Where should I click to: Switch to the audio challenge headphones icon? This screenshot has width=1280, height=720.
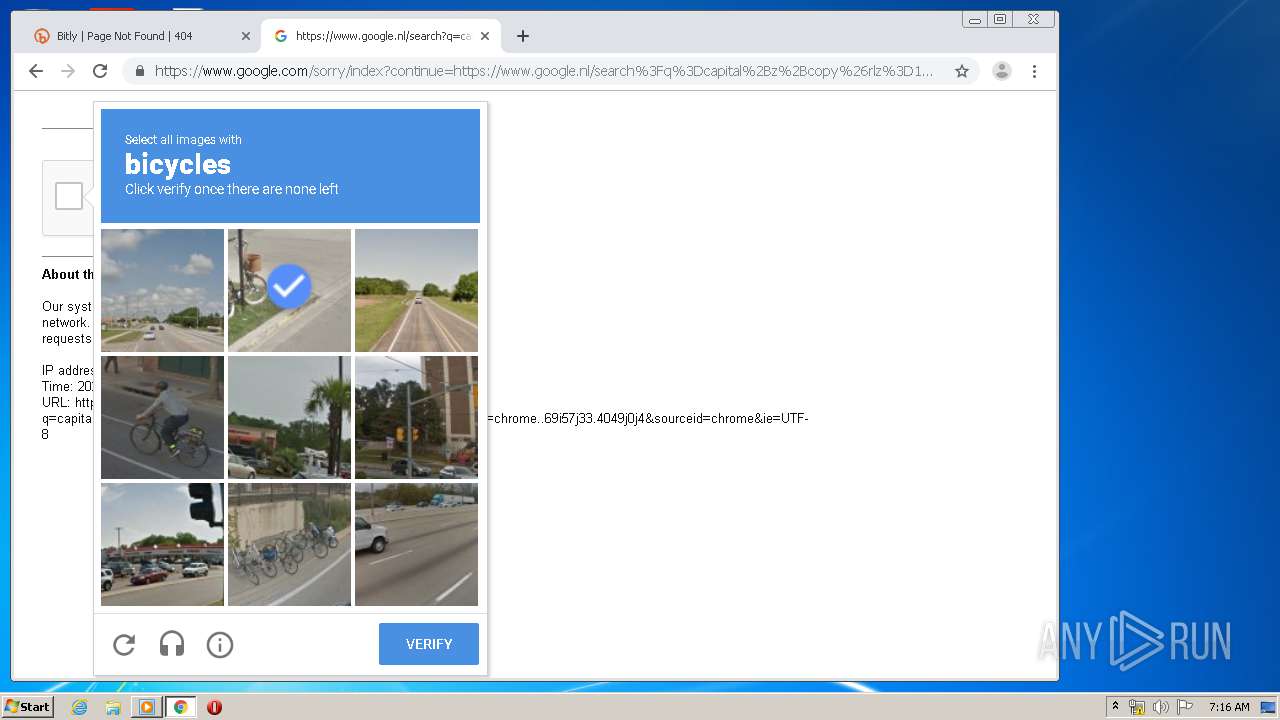tap(172, 645)
